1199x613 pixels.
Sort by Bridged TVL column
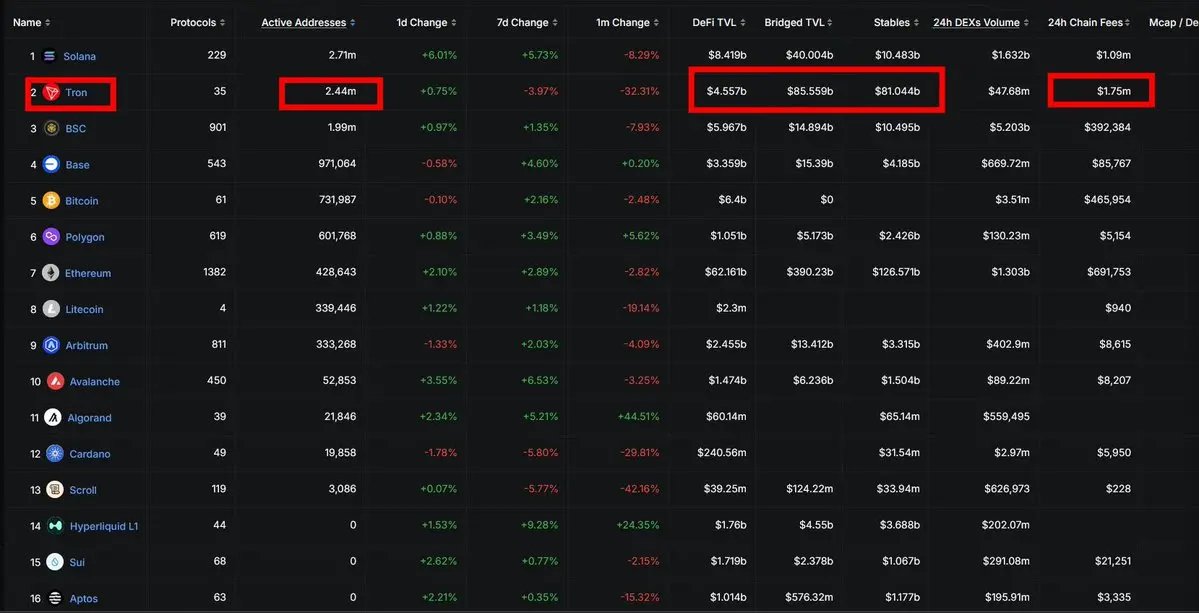[799, 23]
